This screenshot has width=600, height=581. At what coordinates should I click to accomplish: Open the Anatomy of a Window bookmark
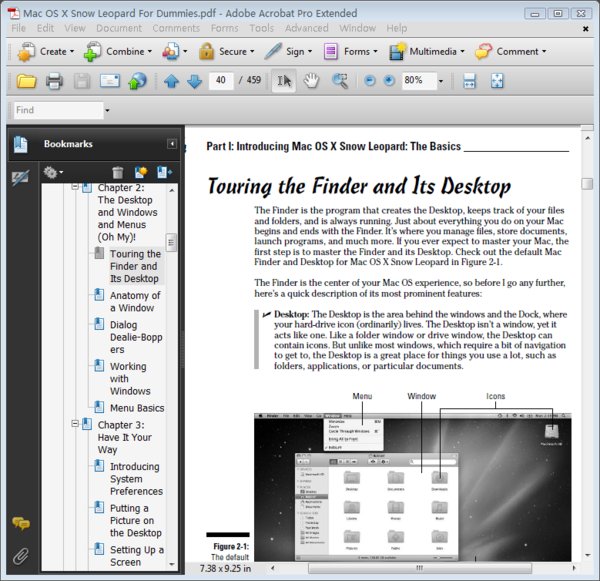pos(135,302)
